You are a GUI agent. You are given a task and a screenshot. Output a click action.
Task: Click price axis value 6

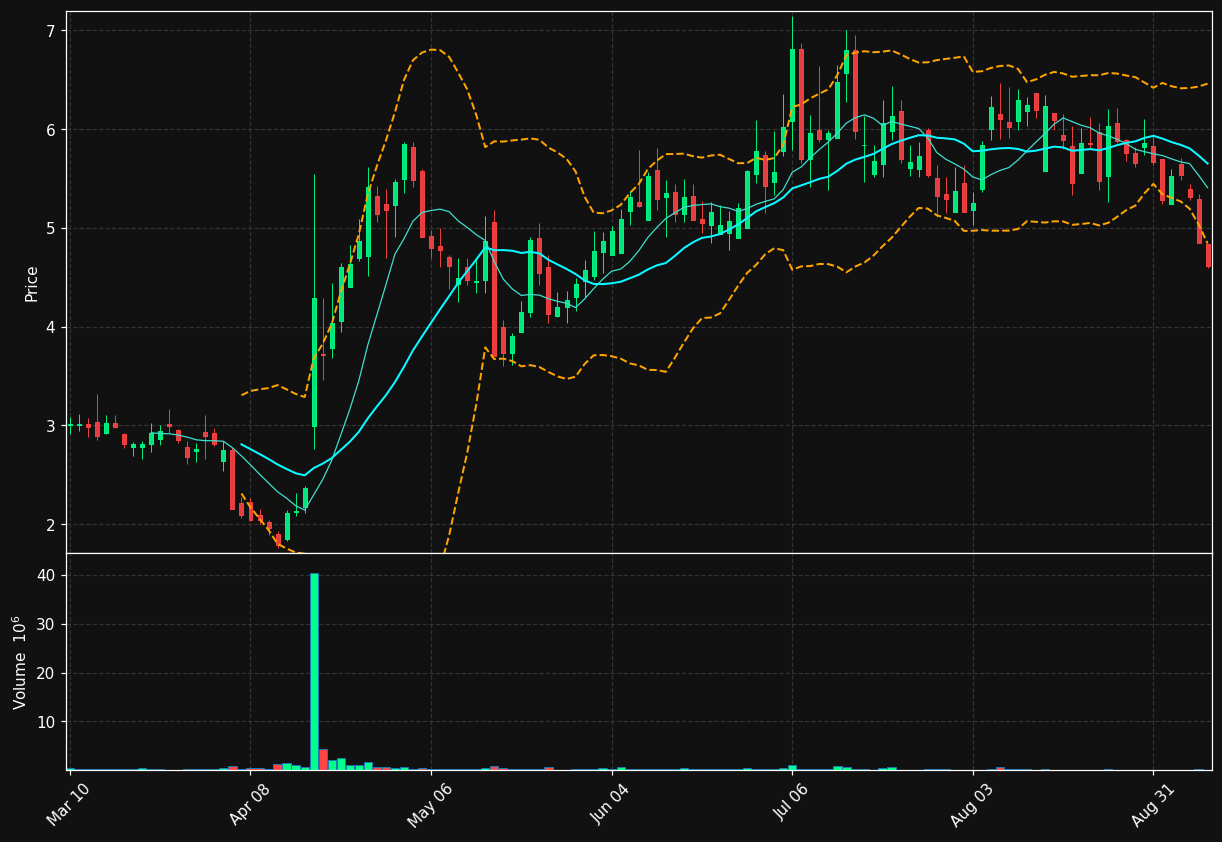(54, 130)
